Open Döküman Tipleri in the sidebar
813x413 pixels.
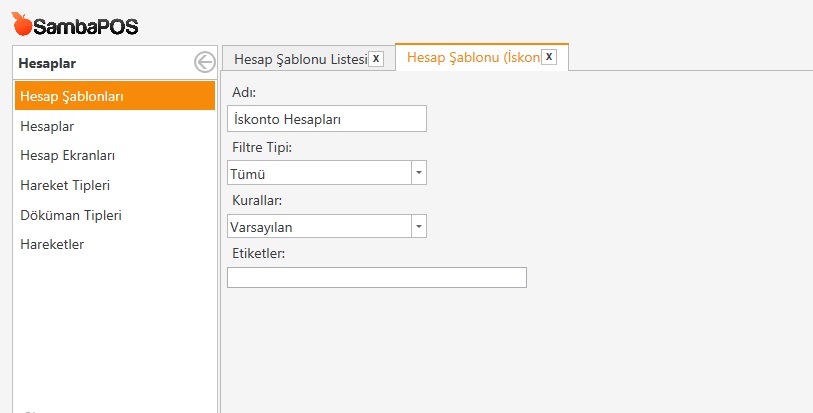point(71,215)
